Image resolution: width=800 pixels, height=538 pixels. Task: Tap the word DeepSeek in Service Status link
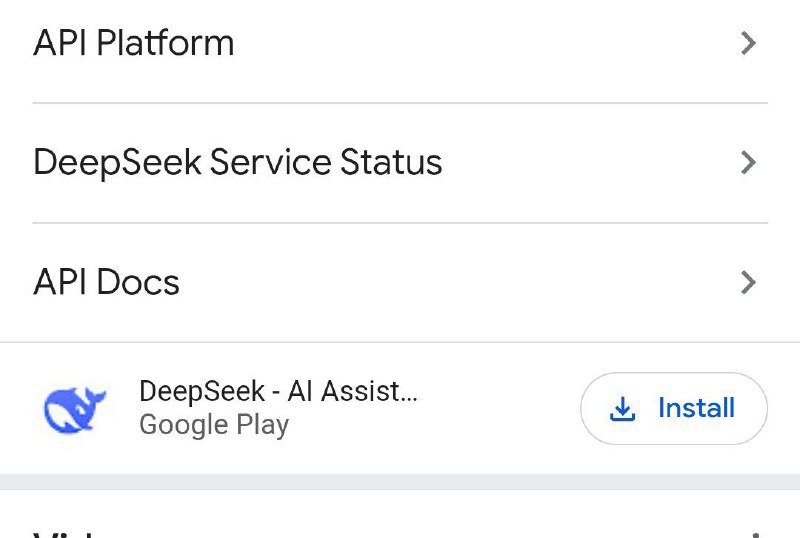117,163
